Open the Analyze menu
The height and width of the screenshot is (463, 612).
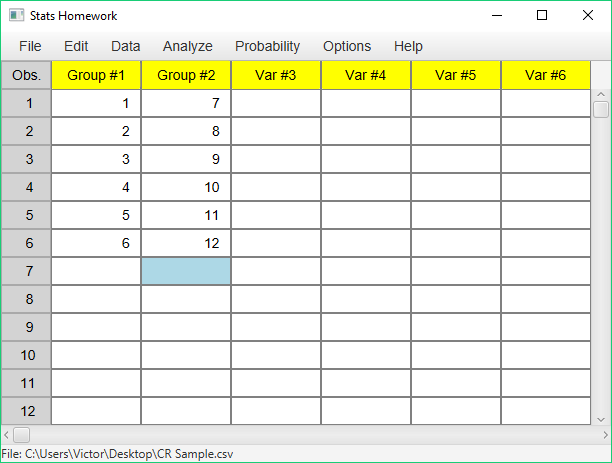coord(187,46)
